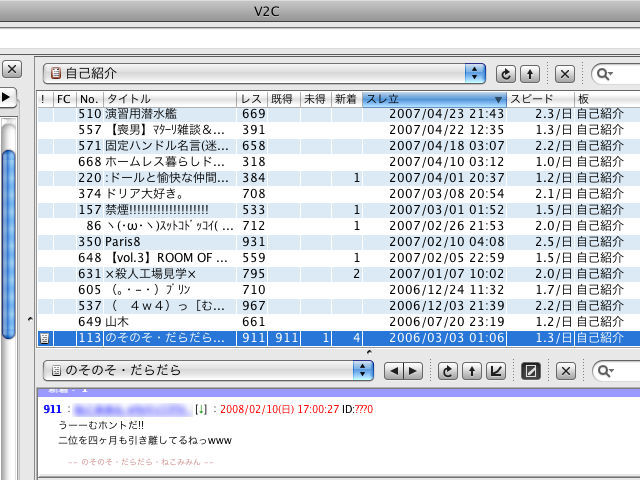Open the のそのそ・だらだら thread dropdown
640x480 pixels.
[362, 371]
